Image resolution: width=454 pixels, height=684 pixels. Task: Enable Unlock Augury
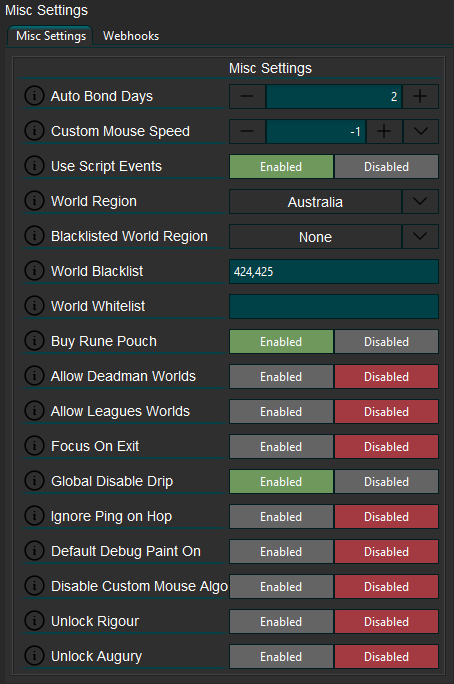coord(281,657)
